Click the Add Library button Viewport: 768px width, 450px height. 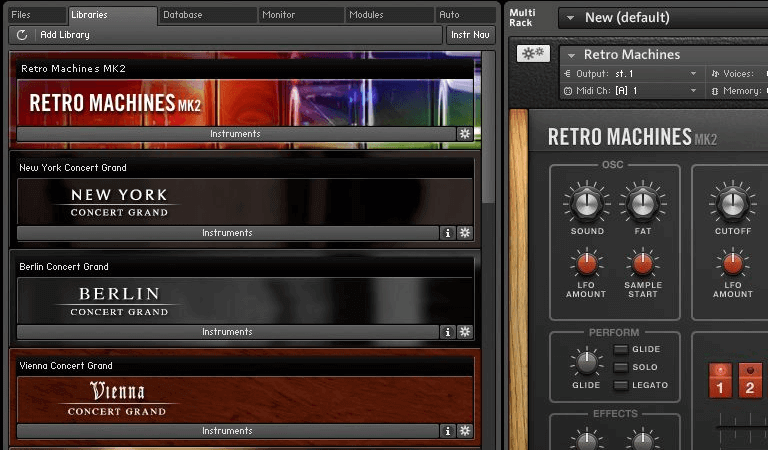click(x=65, y=35)
